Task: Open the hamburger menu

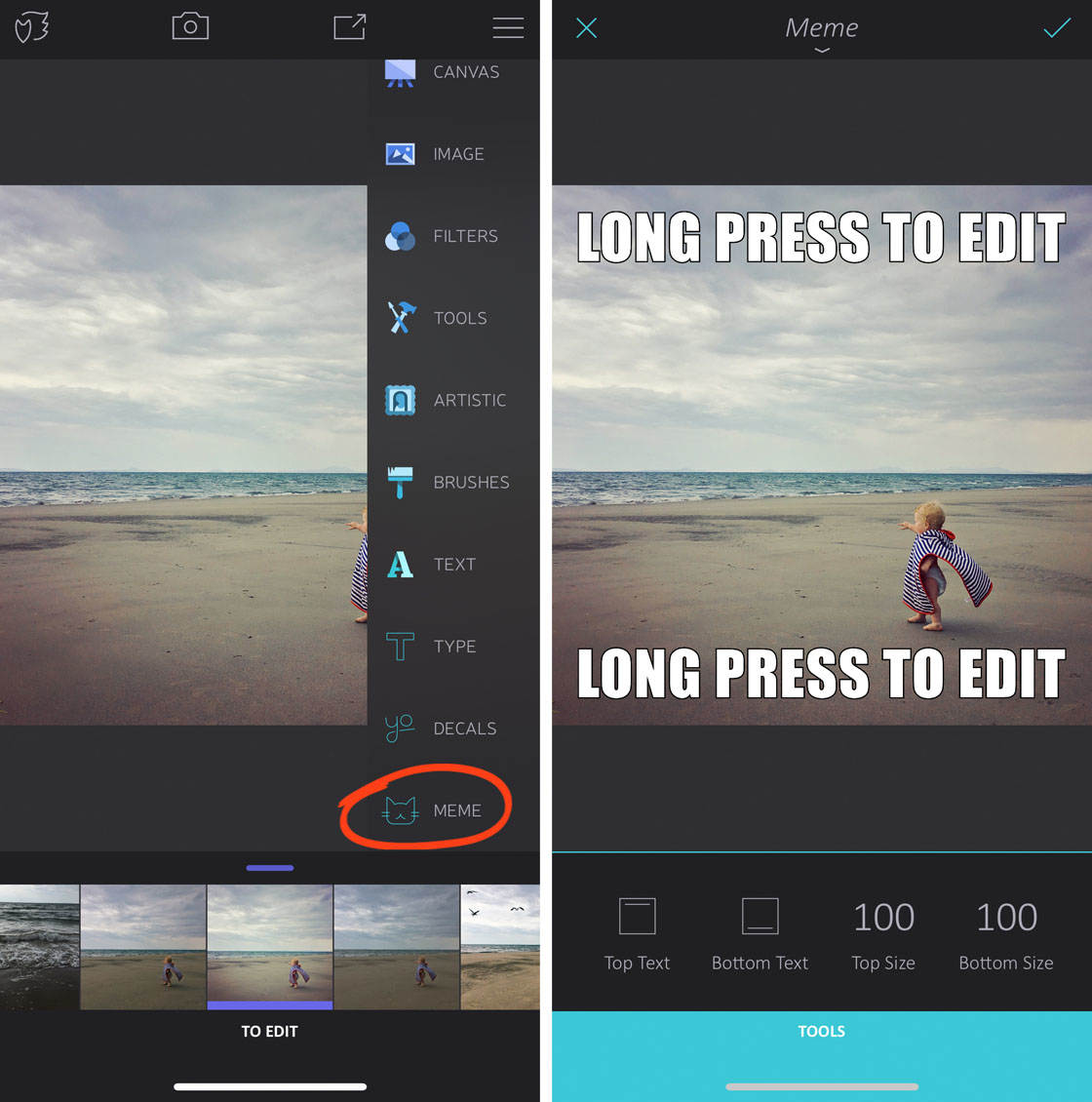Action: [507, 27]
